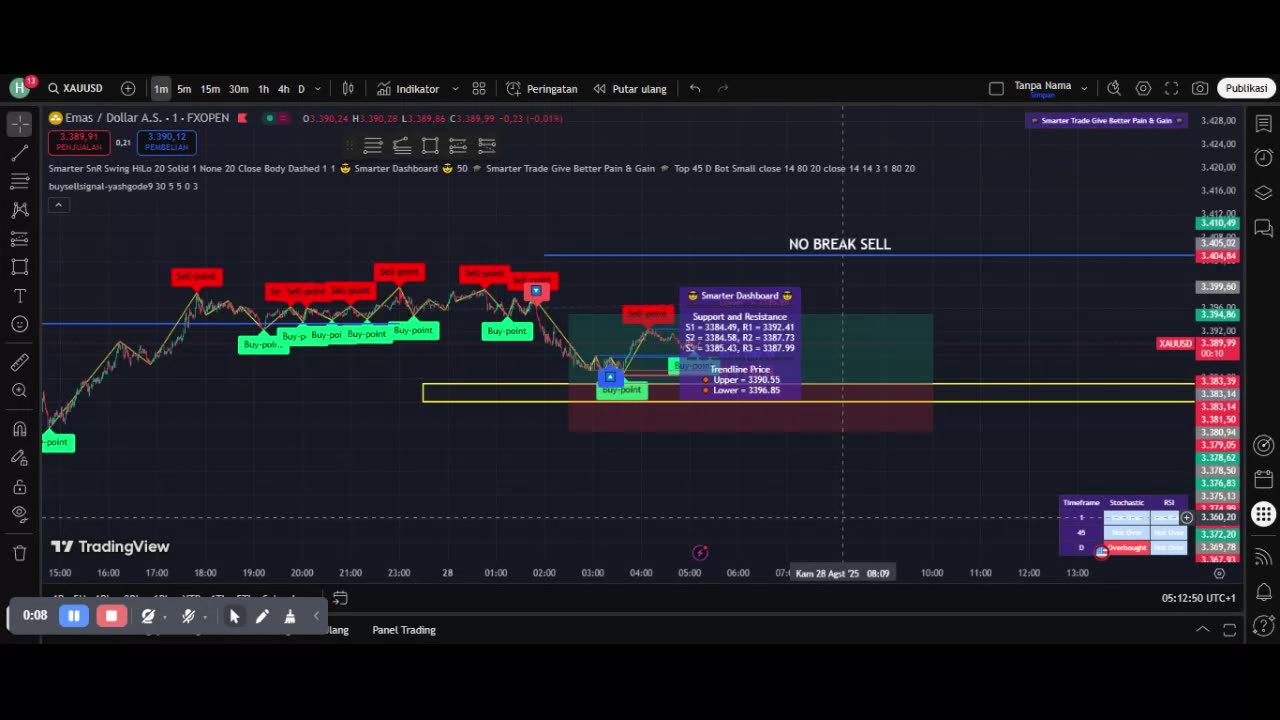
Task: Switch to the 30m timeframe
Action: coord(238,89)
